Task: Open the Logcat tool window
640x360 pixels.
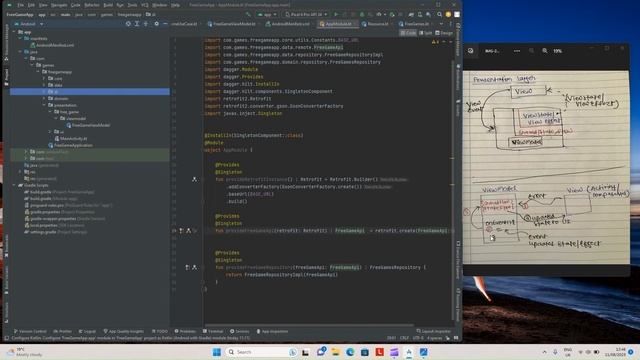Action: 87,331
